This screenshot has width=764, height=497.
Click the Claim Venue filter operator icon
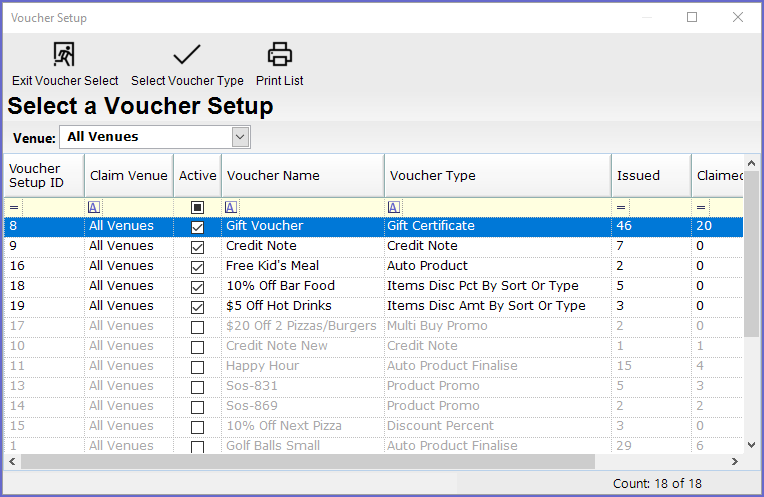93,207
